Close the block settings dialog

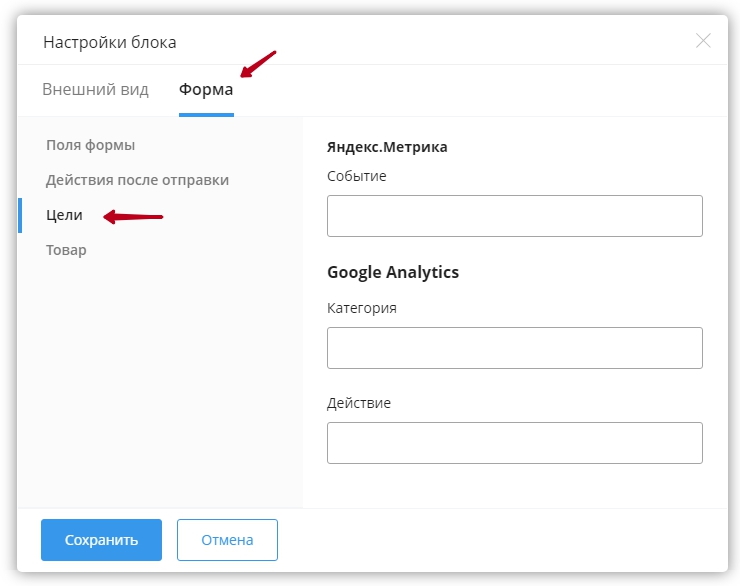click(x=703, y=41)
